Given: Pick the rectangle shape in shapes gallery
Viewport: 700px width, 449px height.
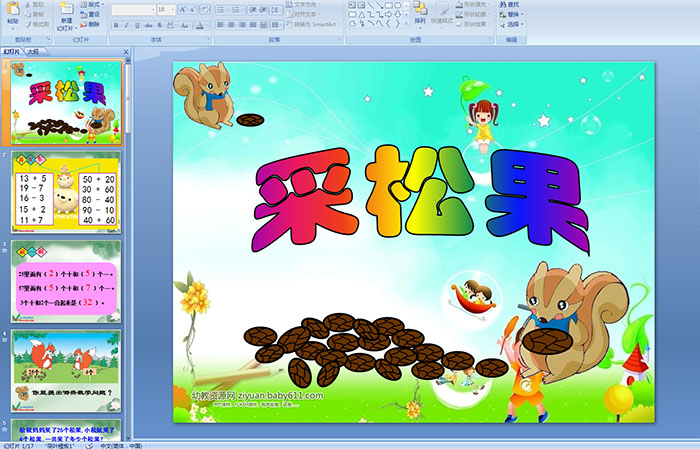Looking at the screenshot, I should tap(389, 5).
